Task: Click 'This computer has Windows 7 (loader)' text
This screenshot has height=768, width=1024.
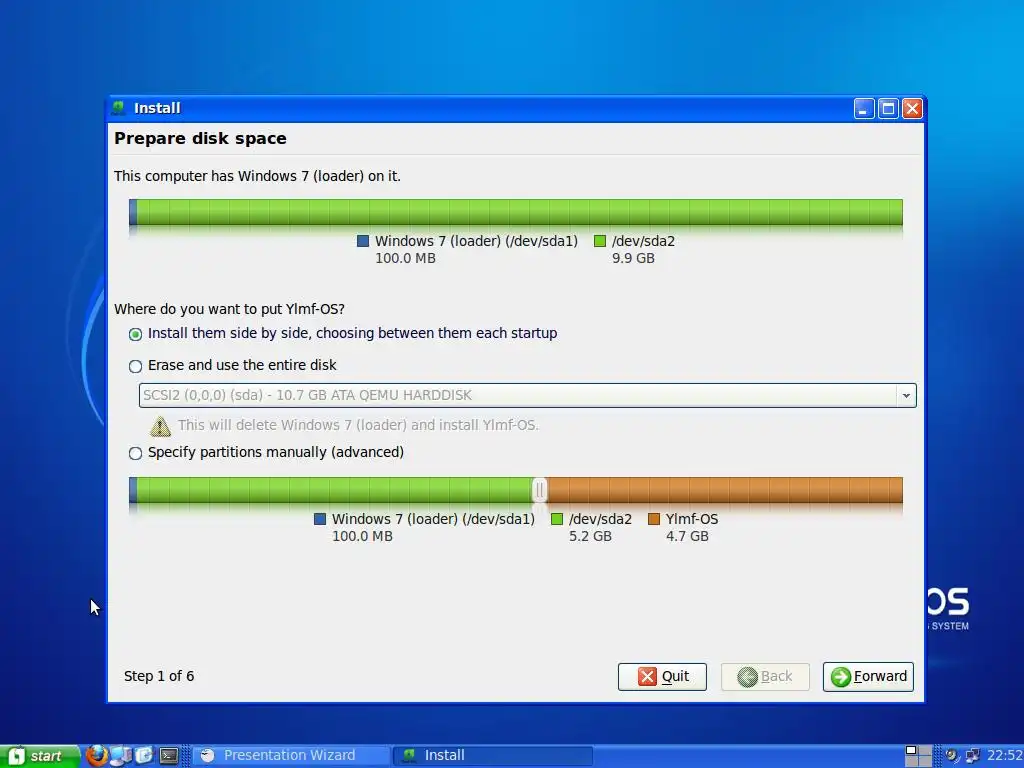Action: coord(257,176)
